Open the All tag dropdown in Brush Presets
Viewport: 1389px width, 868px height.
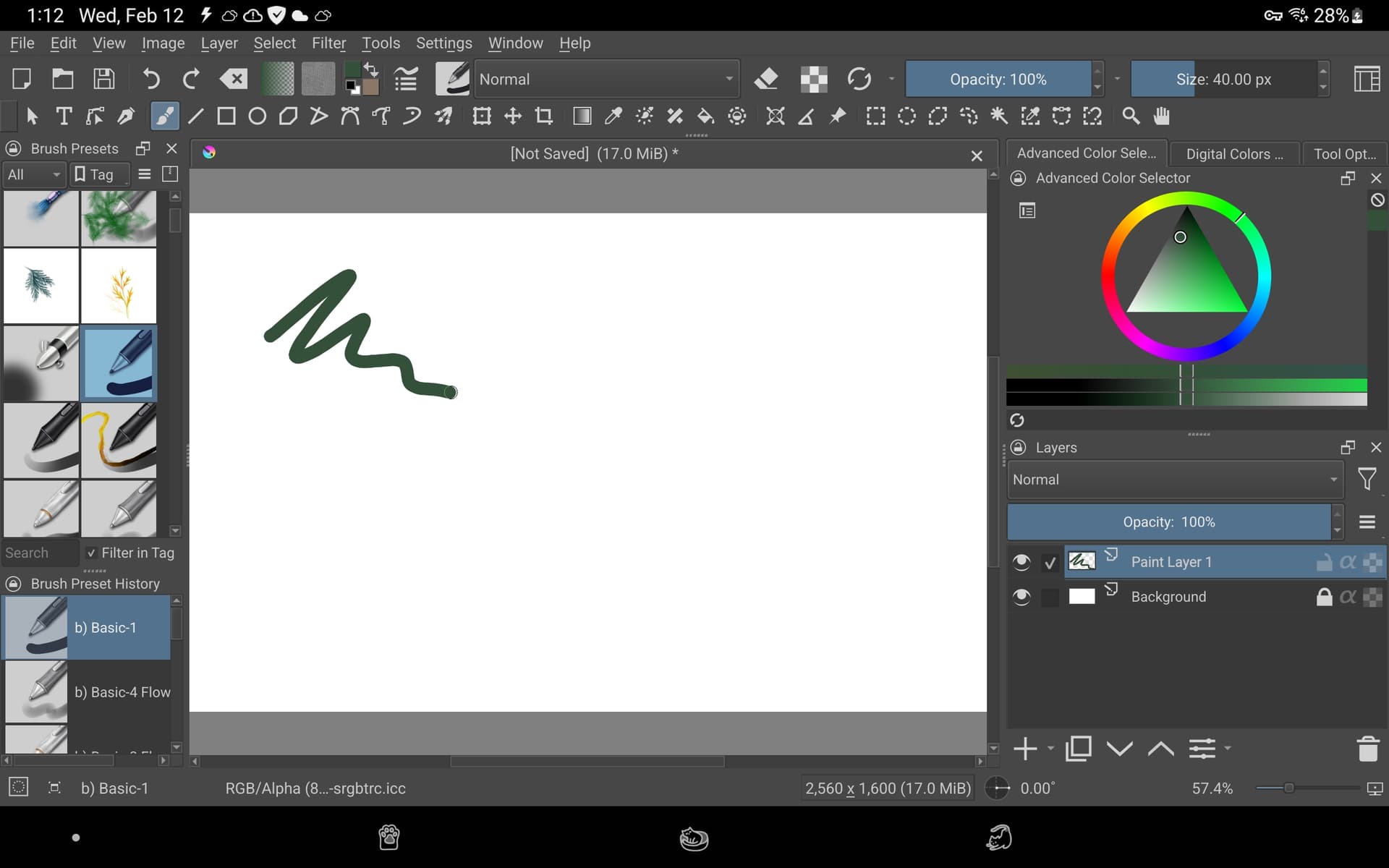[33, 174]
